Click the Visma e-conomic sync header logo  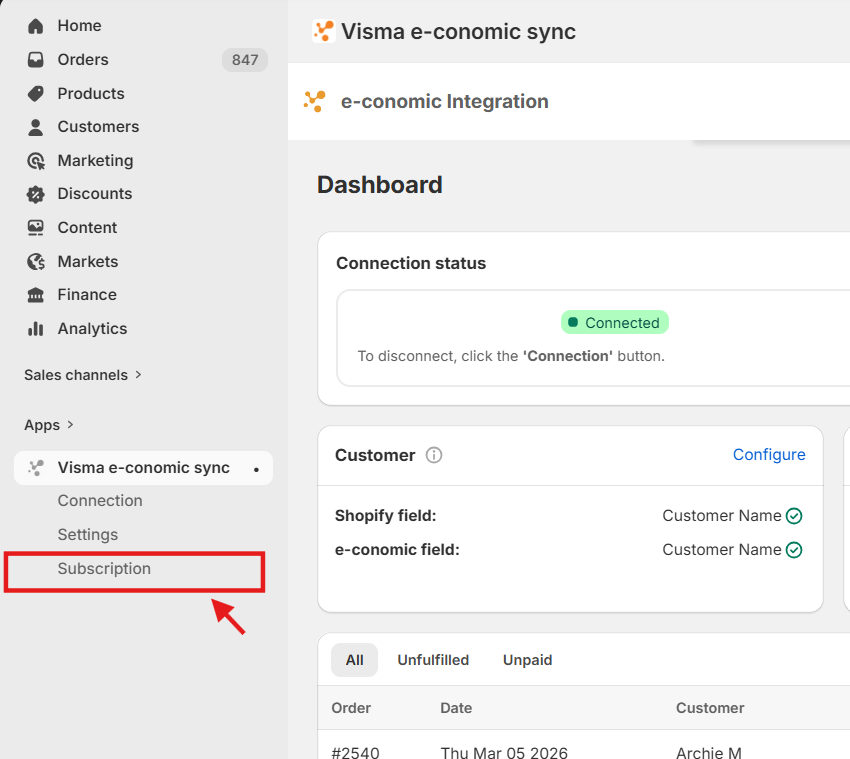[324, 31]
